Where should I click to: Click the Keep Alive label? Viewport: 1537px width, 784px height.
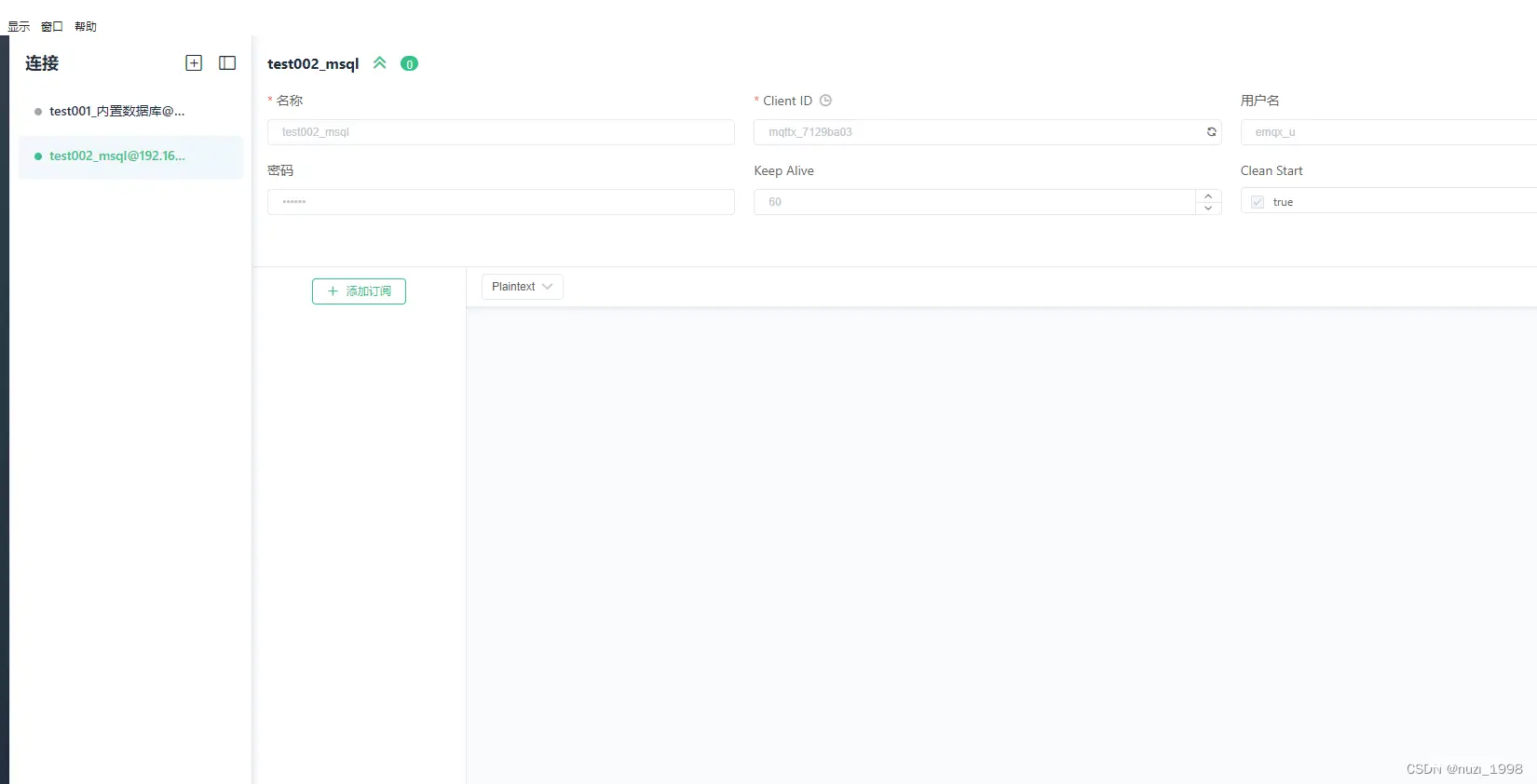tap(783, 170)
